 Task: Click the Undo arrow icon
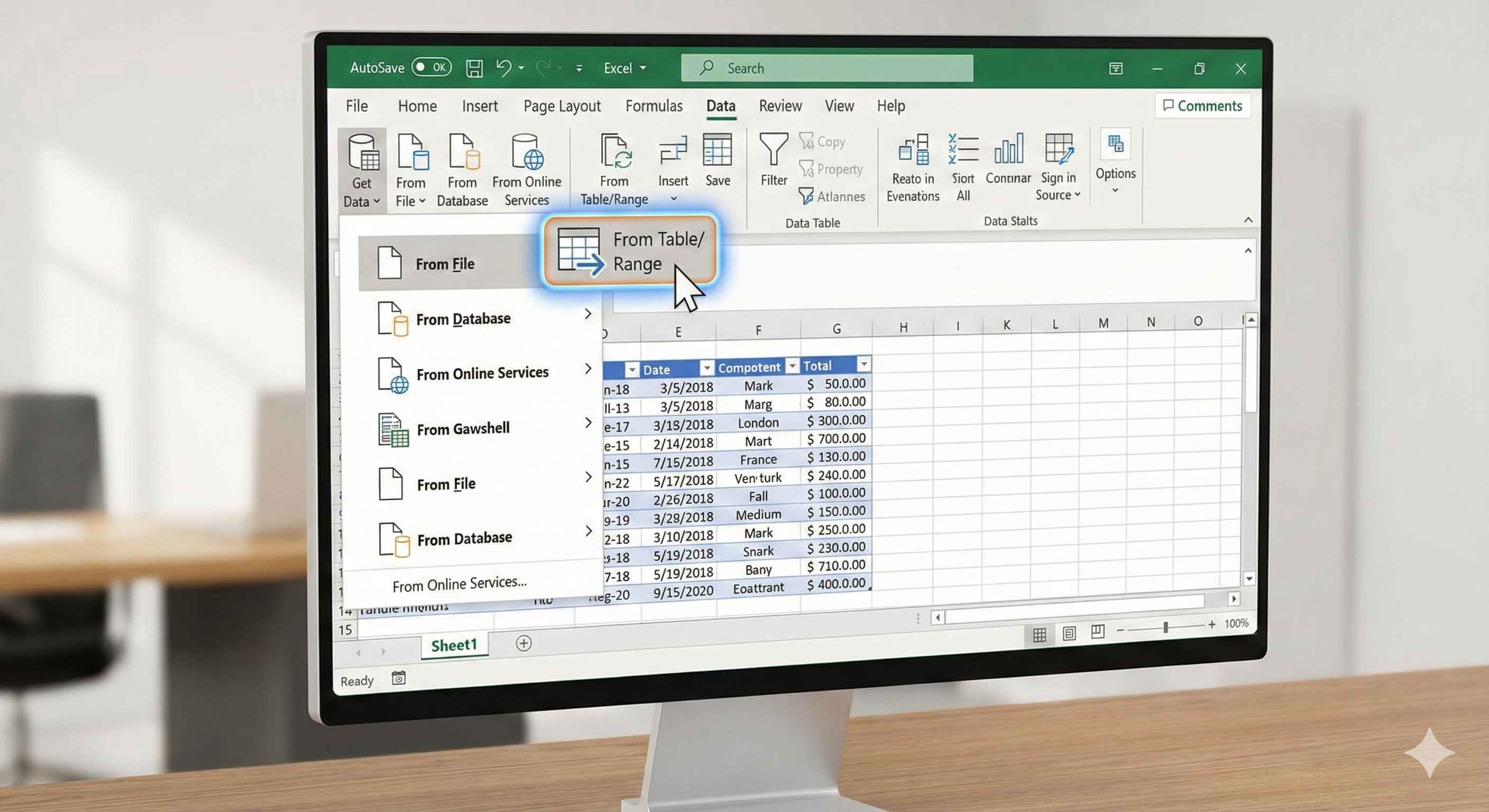(x=503, y=68)
